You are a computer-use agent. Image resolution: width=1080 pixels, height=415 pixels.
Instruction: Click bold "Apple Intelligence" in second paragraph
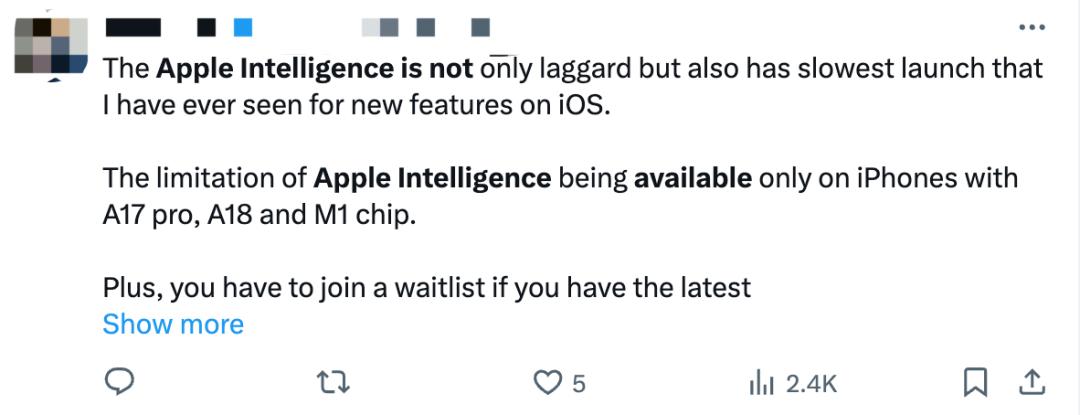(431, 179)
